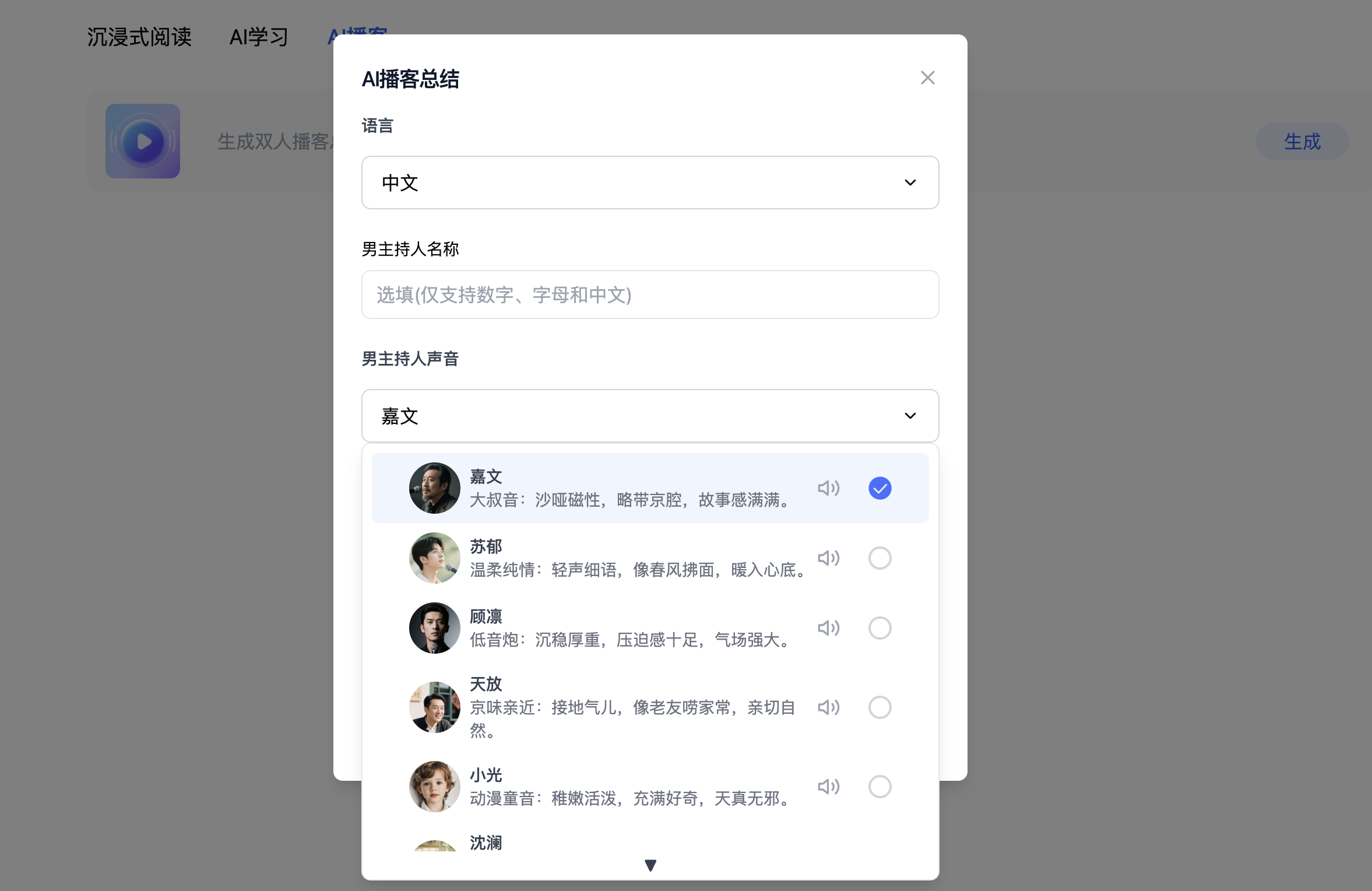Click the podcast play icon thumbnail
Viewport: 1372px width, 891px height.
[143, 141]
